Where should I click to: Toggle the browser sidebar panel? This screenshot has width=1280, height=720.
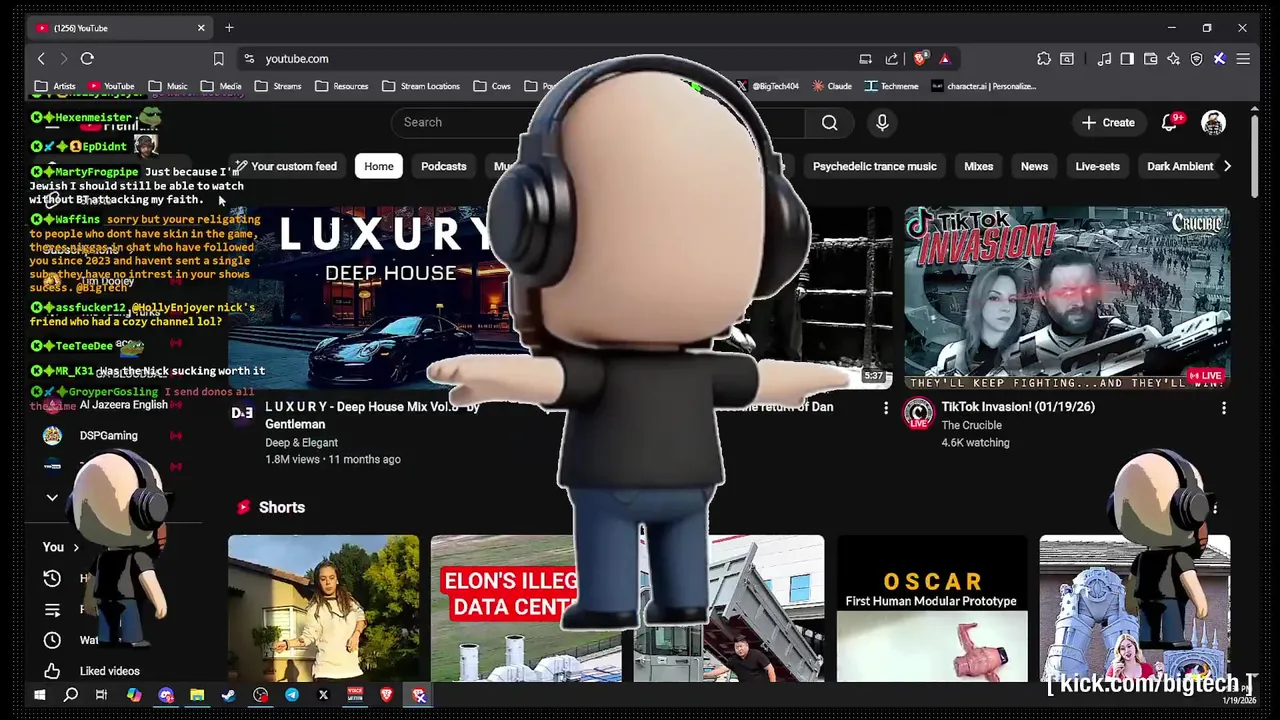pos(1127,59)
